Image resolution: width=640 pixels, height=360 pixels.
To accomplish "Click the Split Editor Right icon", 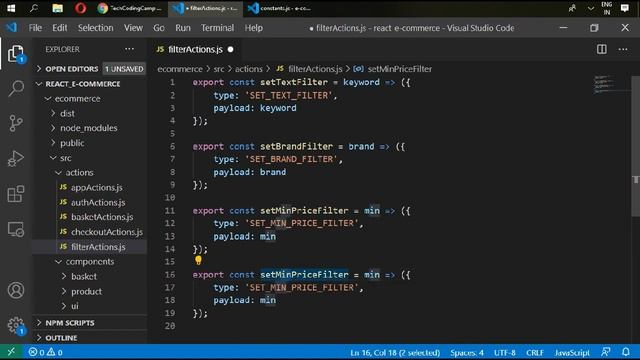I will 602,49.
